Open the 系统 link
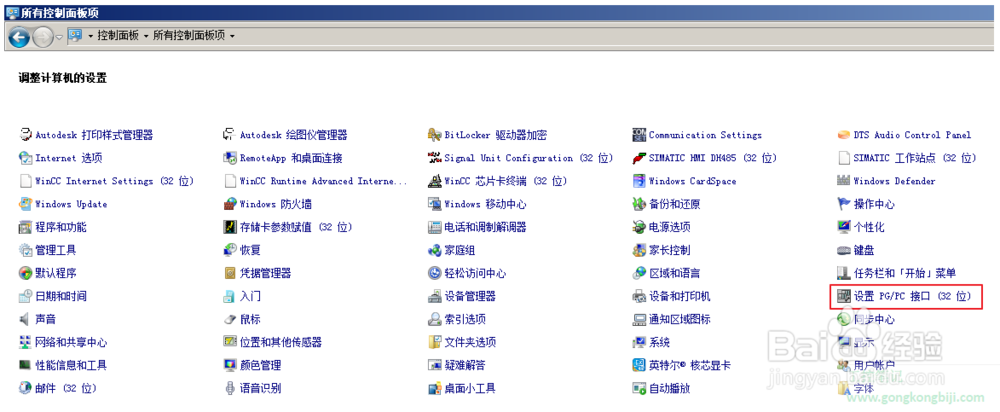Screen dimensions: 1000x412 [x=659, y=342]
